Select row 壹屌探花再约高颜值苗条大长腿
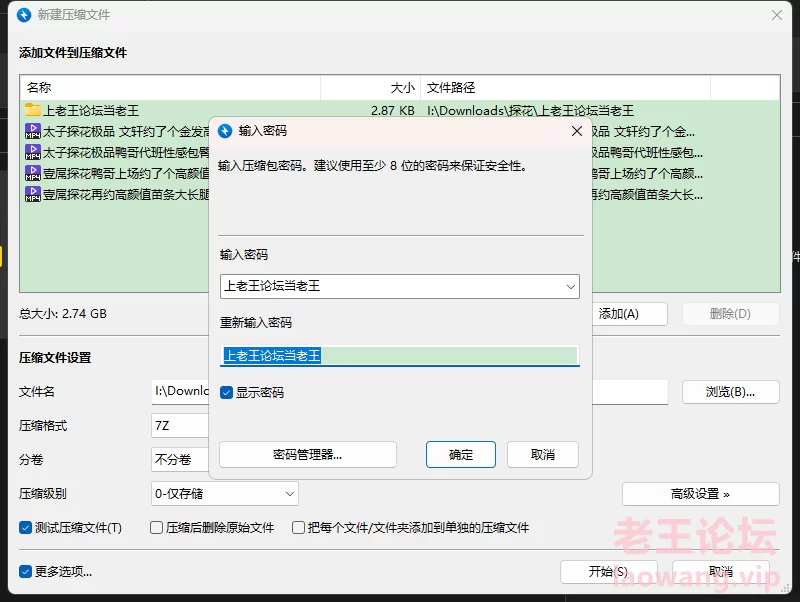800x602 pixels. click(x=117, y=194)
